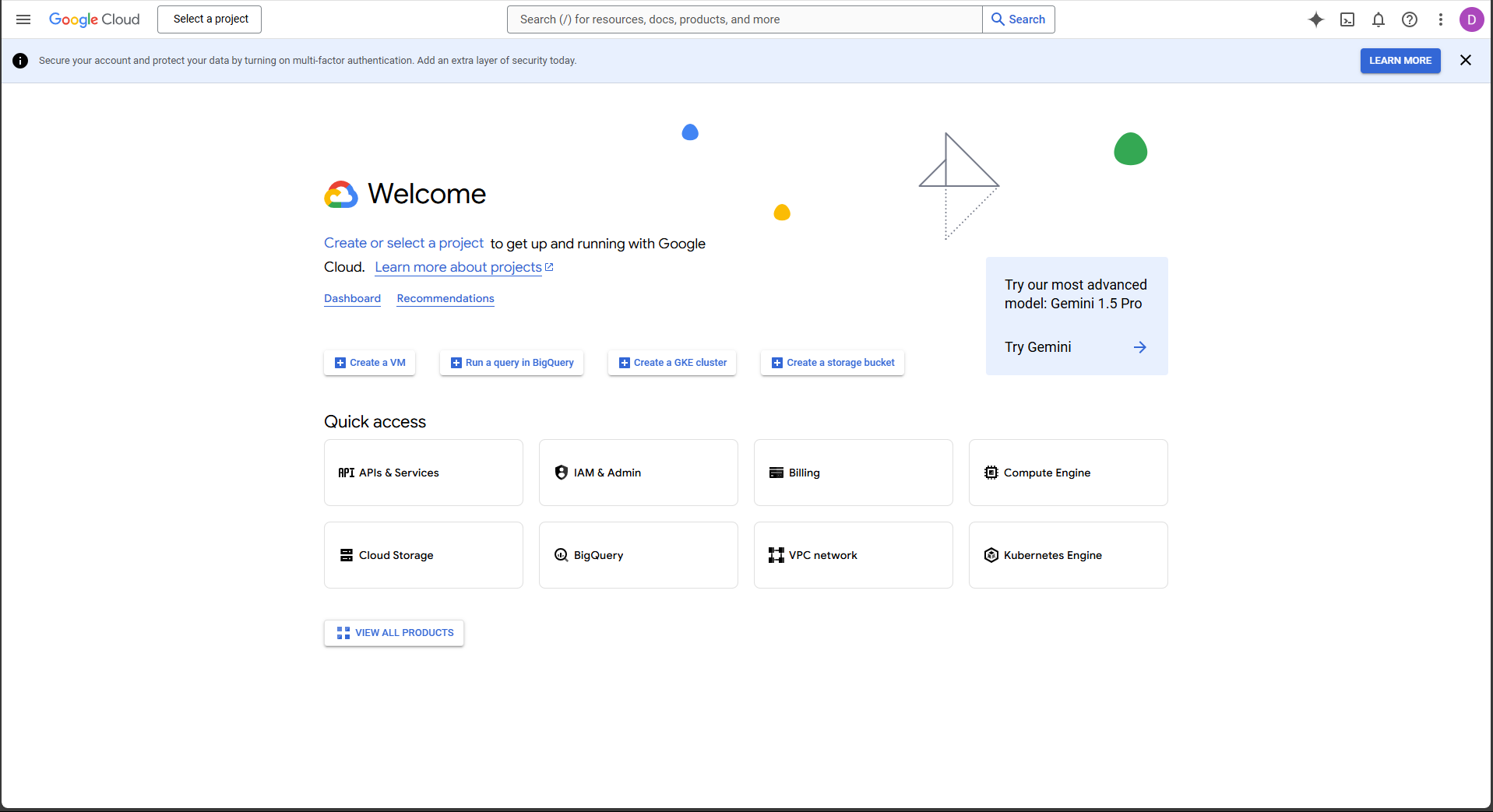The width and height of the screenshot is (1493, 812).
Task: Open the three-dot settings and utilities menu
Action: coord(1441,19)
